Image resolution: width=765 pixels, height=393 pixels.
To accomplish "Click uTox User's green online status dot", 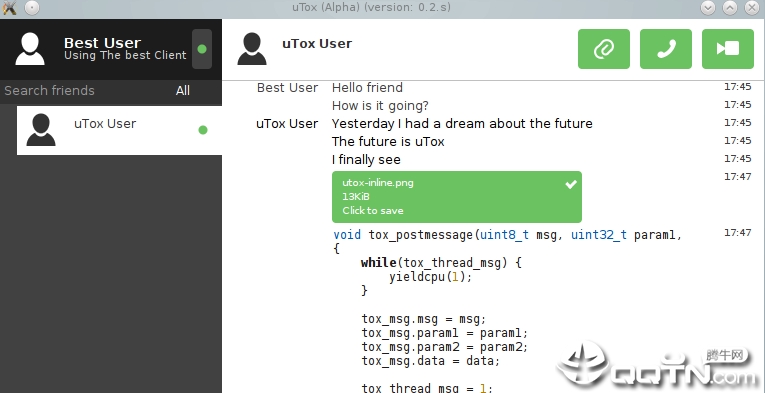I will (x=203, y=130).
